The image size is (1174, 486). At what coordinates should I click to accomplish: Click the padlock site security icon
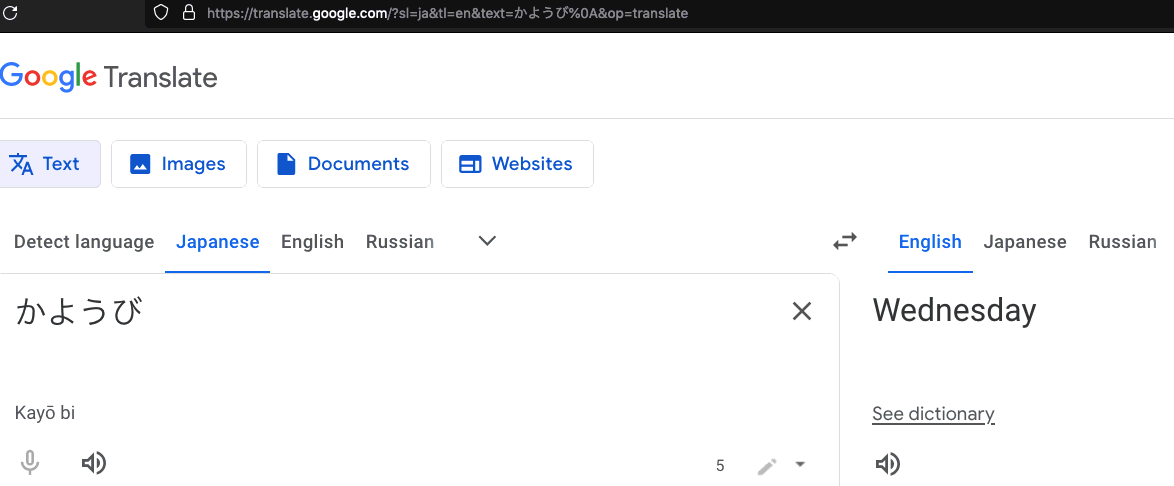(x=188, y=13)
